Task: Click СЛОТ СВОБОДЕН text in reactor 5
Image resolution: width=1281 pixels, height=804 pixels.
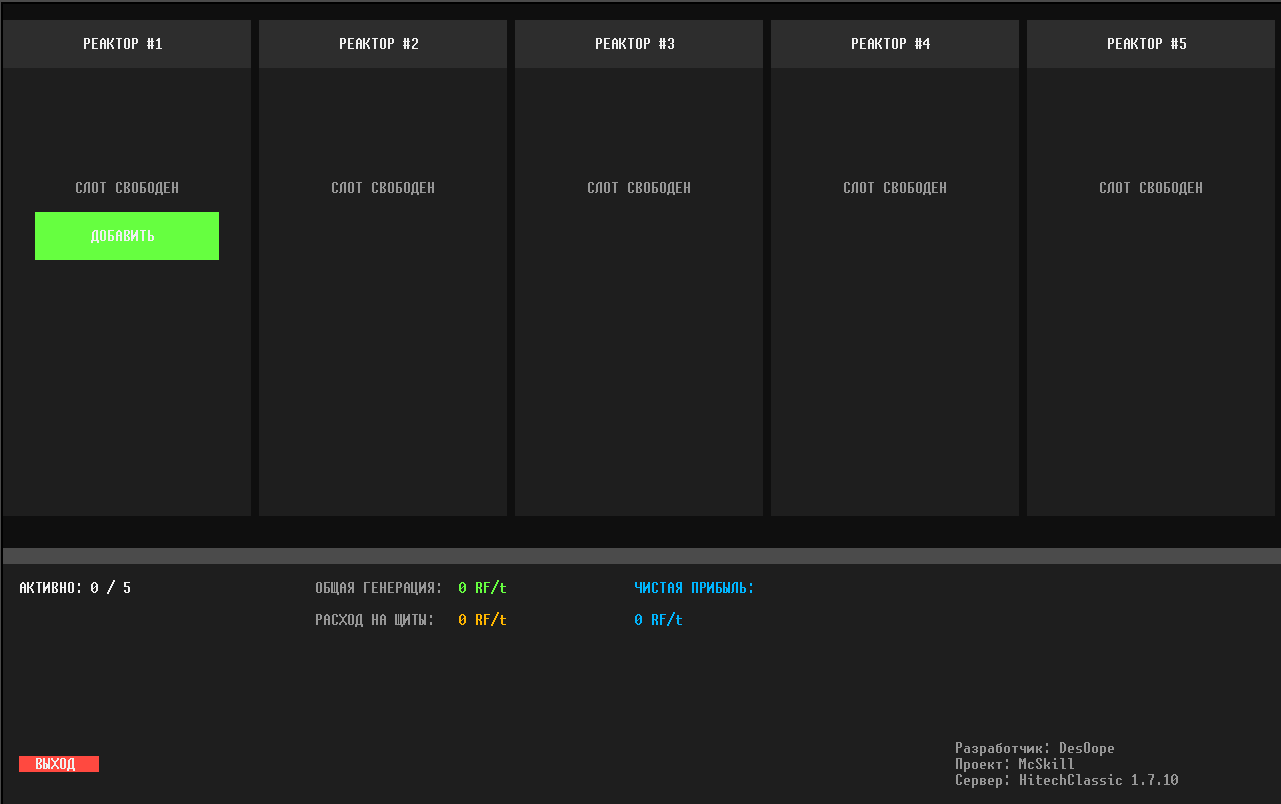Action: point(1151,188)
